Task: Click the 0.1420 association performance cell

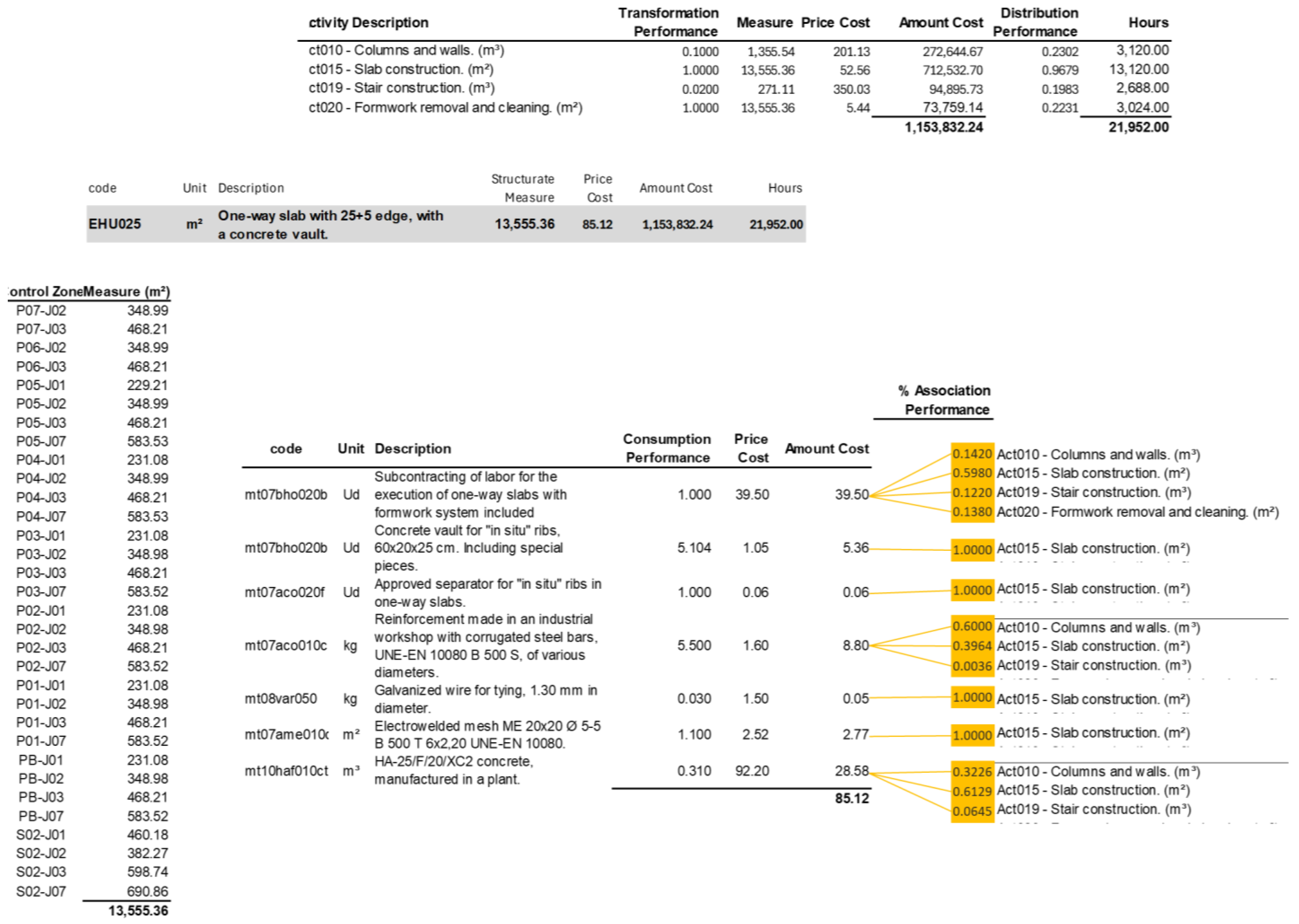Action: [972, 454]
